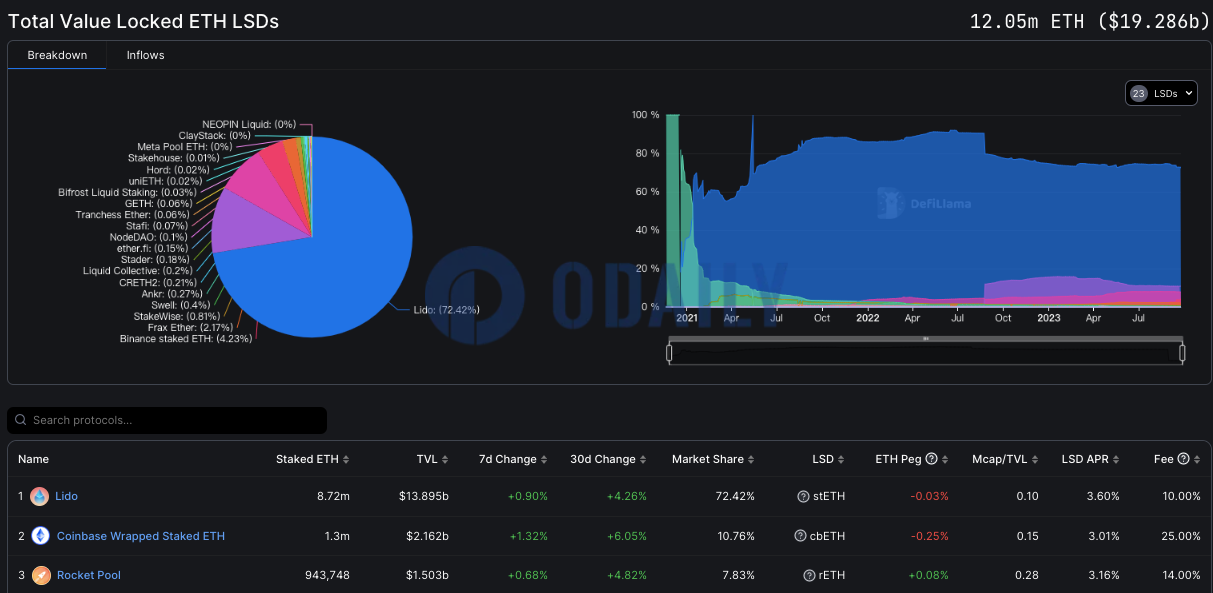This screenshot has height=593, width=1213.
Task: Click Rocket Pool's staked ETH '943,748'
Action: click(x=327, y=575)
